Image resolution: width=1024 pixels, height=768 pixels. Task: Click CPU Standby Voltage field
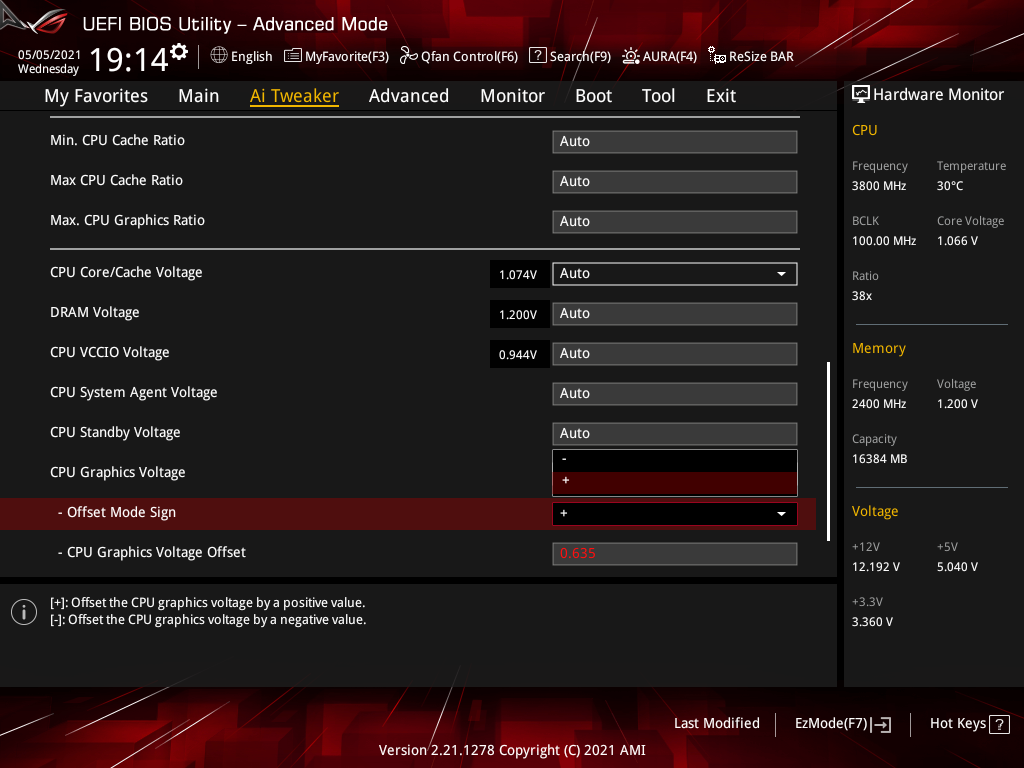coord(675,434)
